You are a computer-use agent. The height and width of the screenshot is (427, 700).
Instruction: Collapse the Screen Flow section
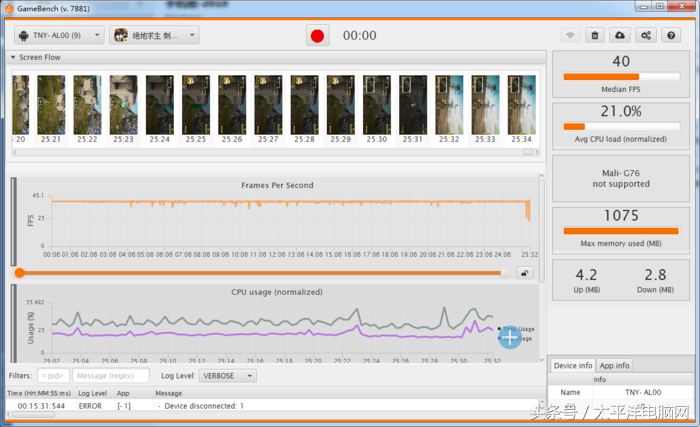click(x=14, y=58)
